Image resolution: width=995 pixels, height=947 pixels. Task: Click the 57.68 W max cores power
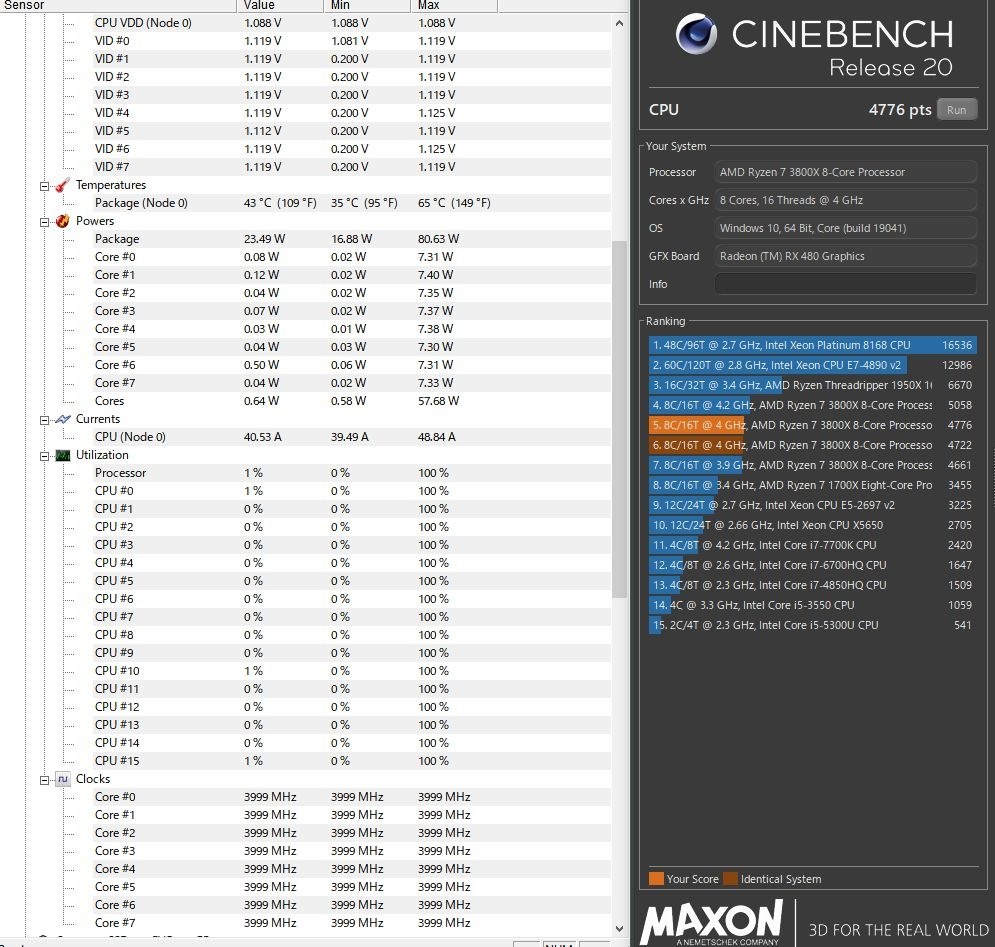(438, 401)
